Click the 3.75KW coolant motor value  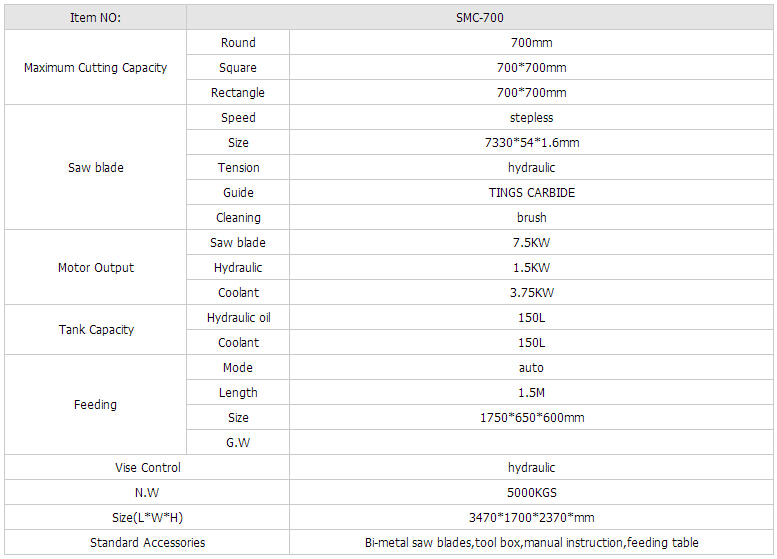[531, 293]
